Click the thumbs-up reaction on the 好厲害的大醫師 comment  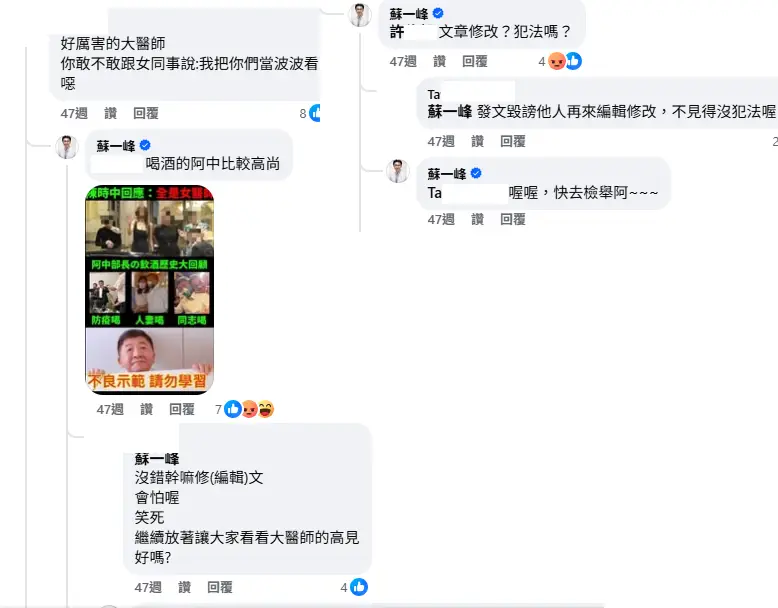pyautogui.click(x=315, y=113)
